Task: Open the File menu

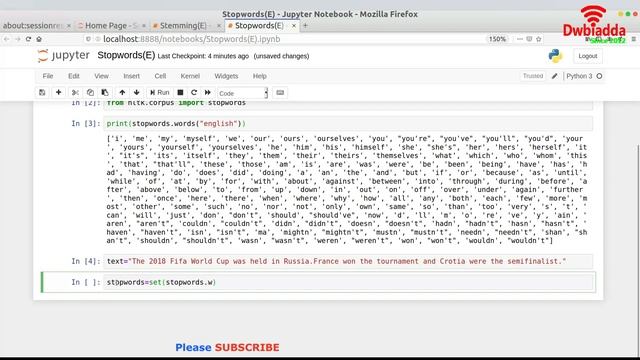Action: [48, 76]
